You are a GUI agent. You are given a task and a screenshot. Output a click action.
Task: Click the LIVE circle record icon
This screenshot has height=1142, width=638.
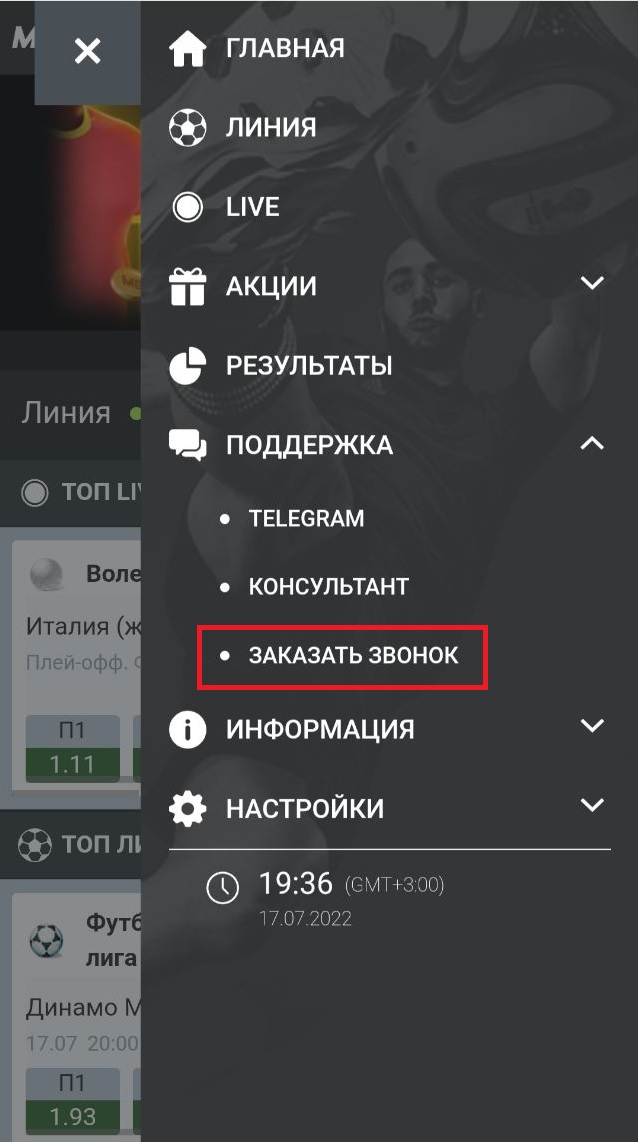188,208
